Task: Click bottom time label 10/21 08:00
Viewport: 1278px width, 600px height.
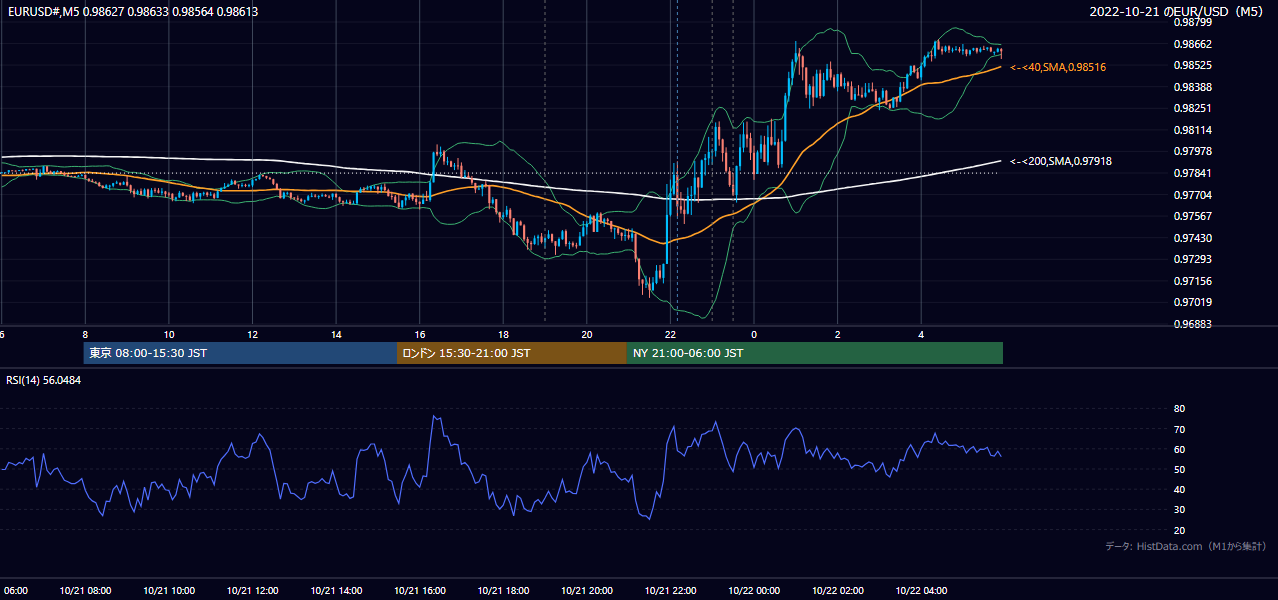Action: coord(85,591)
